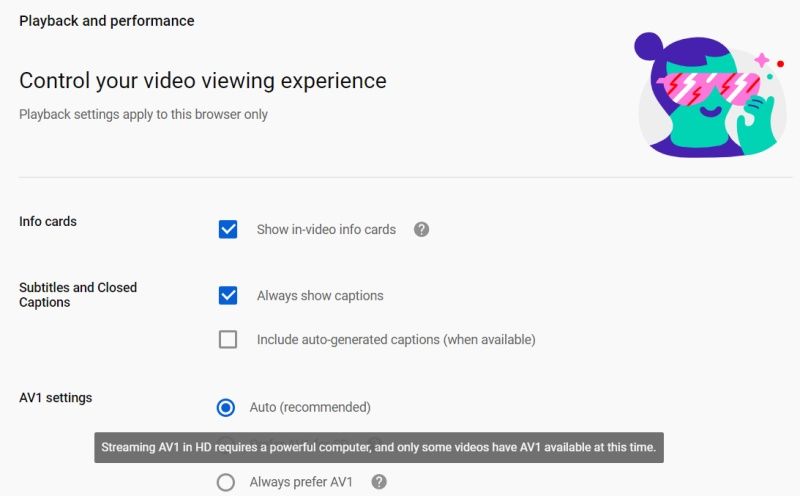
Task: Uncheck the Show in-video info cards checkbox
Action: (x=228, y=230)
